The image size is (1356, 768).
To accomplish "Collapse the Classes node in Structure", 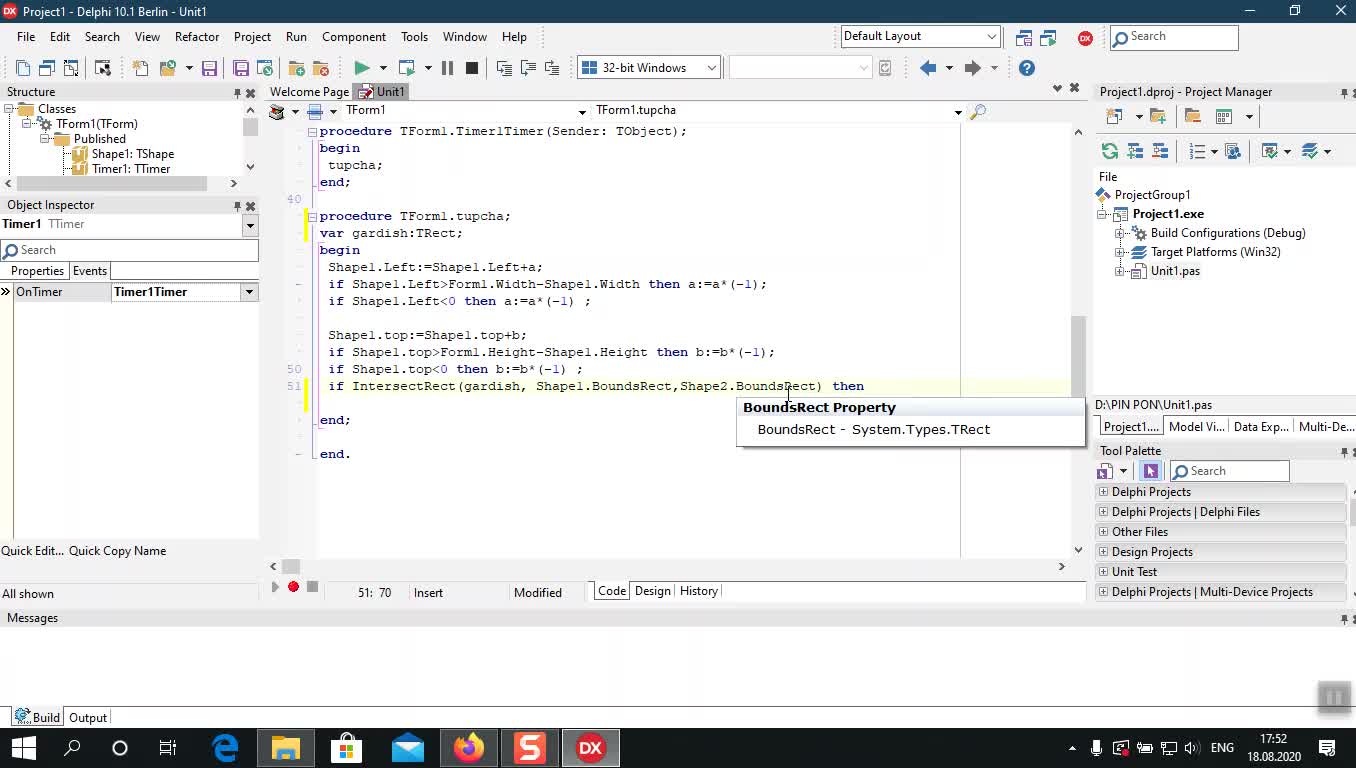I will click(x=9, y=109).
